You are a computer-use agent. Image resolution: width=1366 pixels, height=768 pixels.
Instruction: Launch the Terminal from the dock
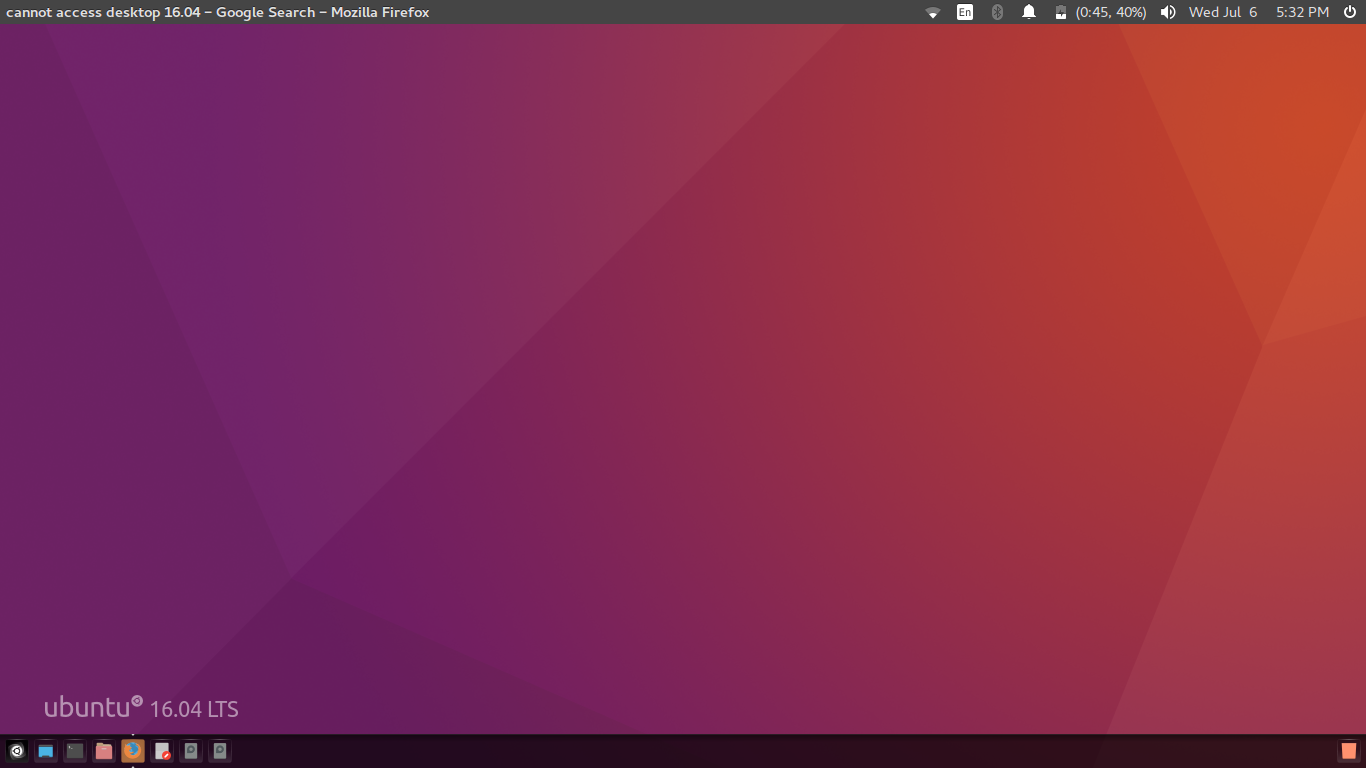75,751
